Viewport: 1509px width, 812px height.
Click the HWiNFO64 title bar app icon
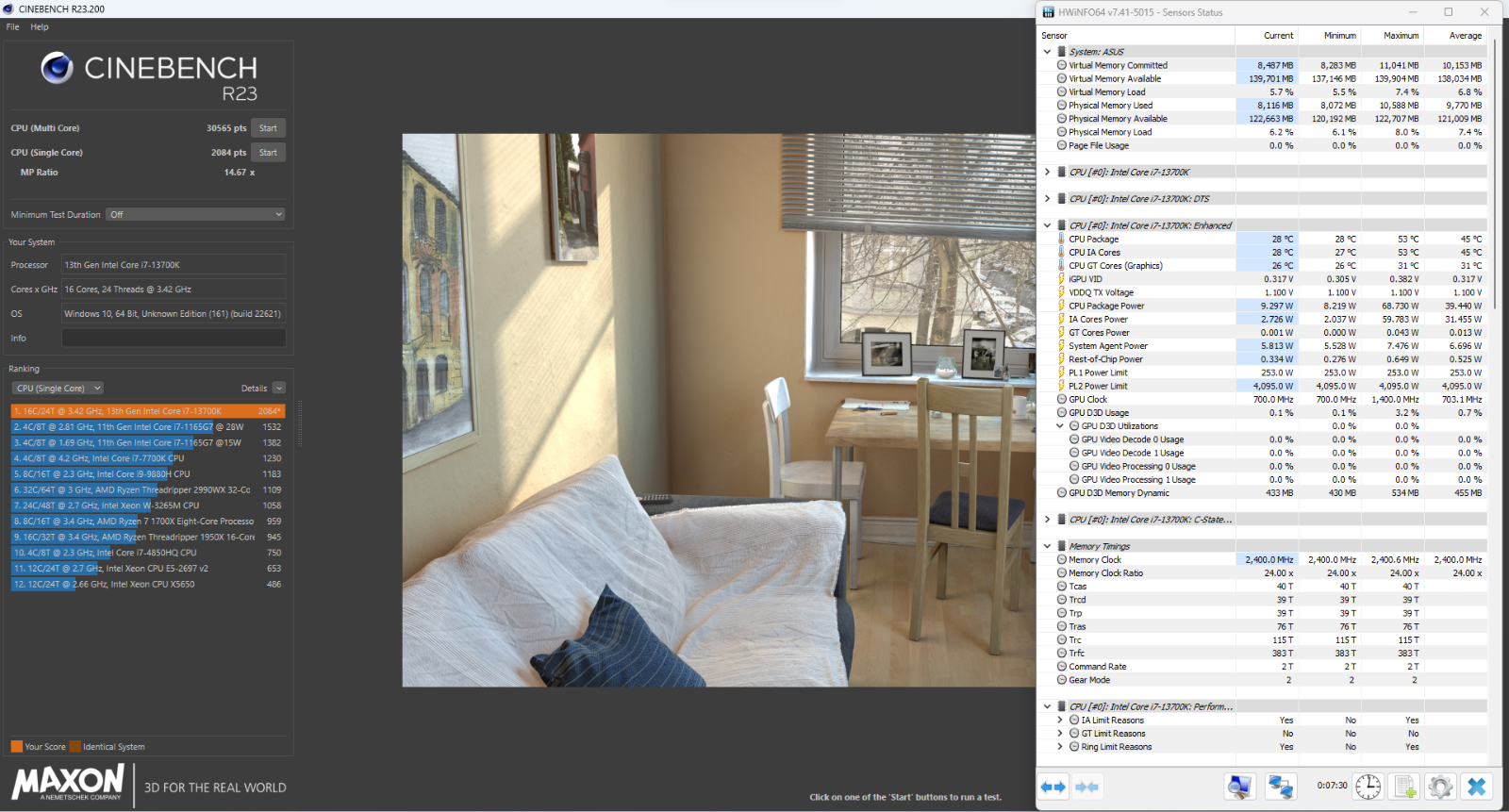coord(1048,12)
